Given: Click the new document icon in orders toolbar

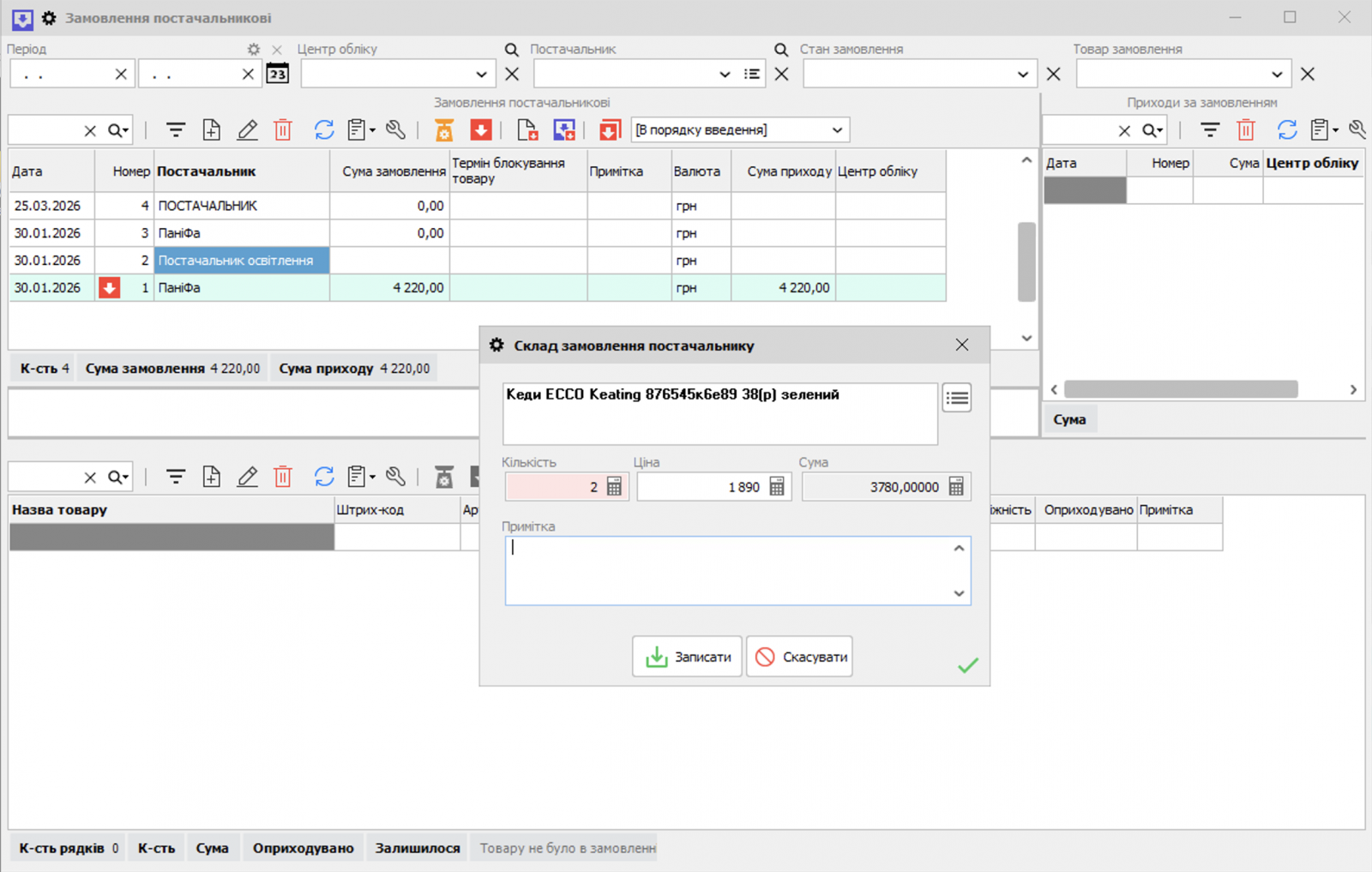Looking at the screenshot, I should pyautogui.click(x=211, y=129).
